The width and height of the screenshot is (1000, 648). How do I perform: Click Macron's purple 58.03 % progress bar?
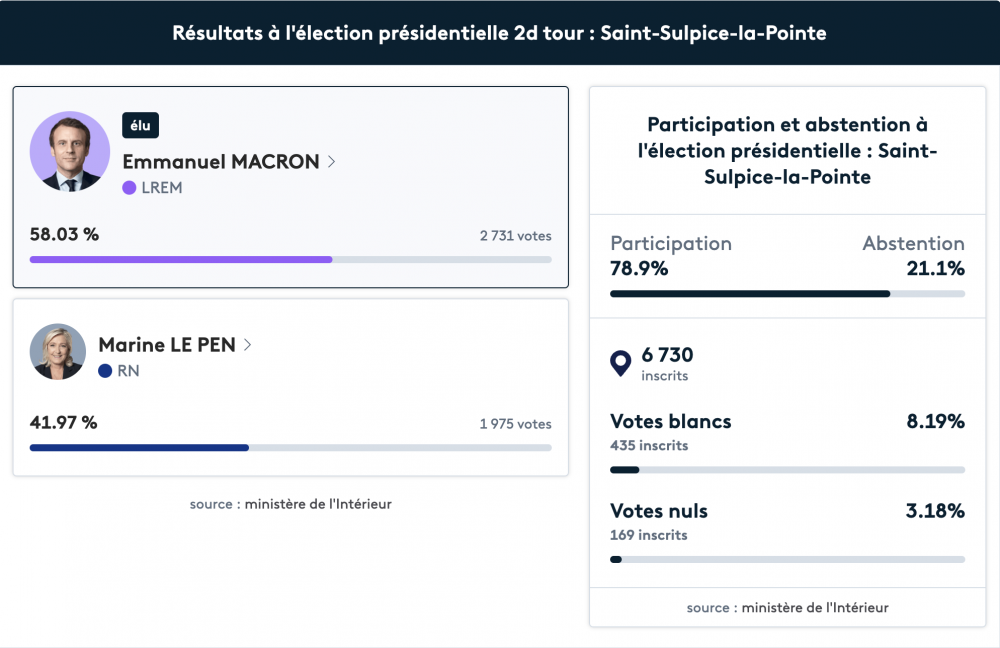pyautogui.click(x=290, y=260)
